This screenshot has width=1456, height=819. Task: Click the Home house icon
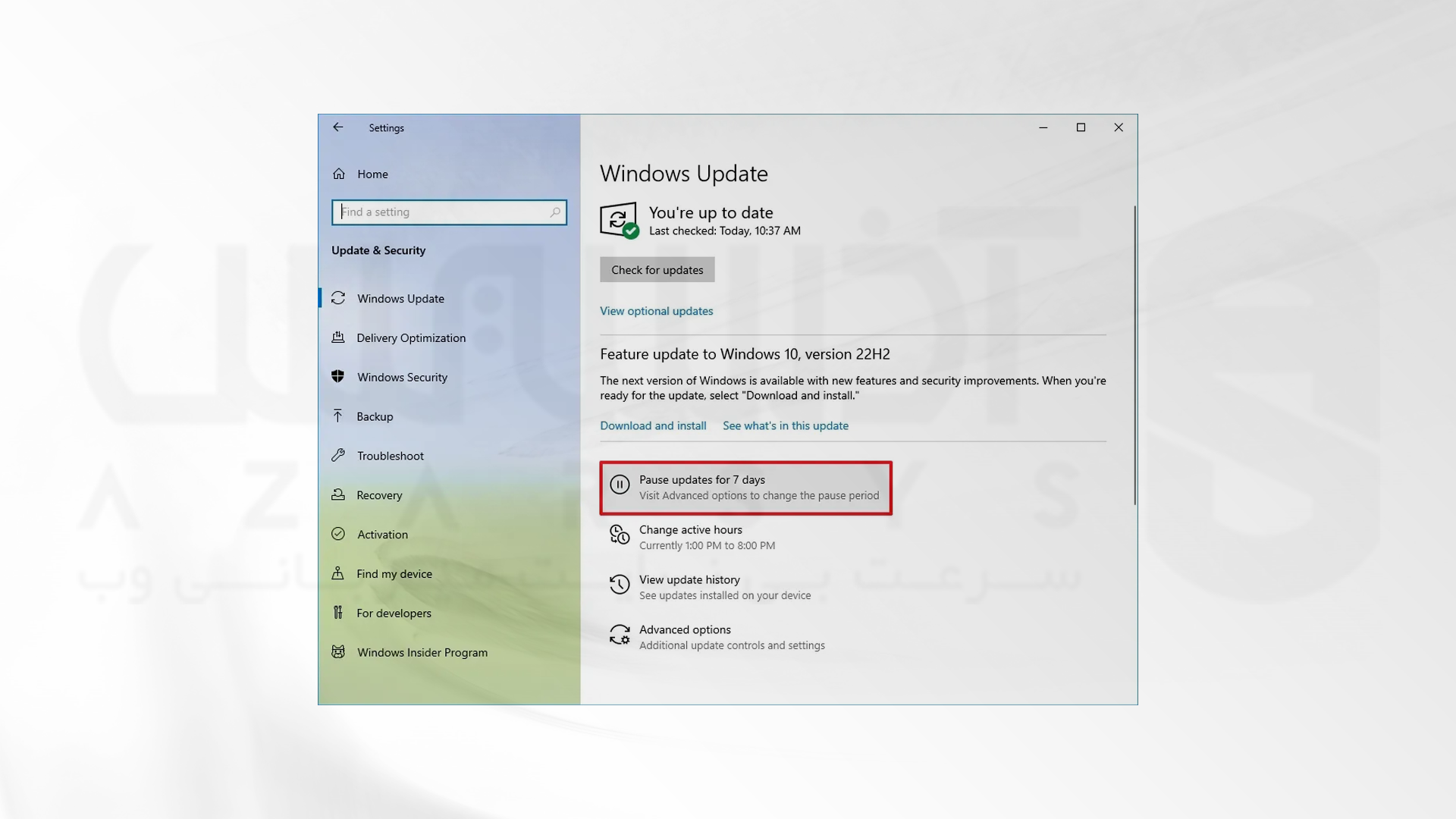coord(339,174)
